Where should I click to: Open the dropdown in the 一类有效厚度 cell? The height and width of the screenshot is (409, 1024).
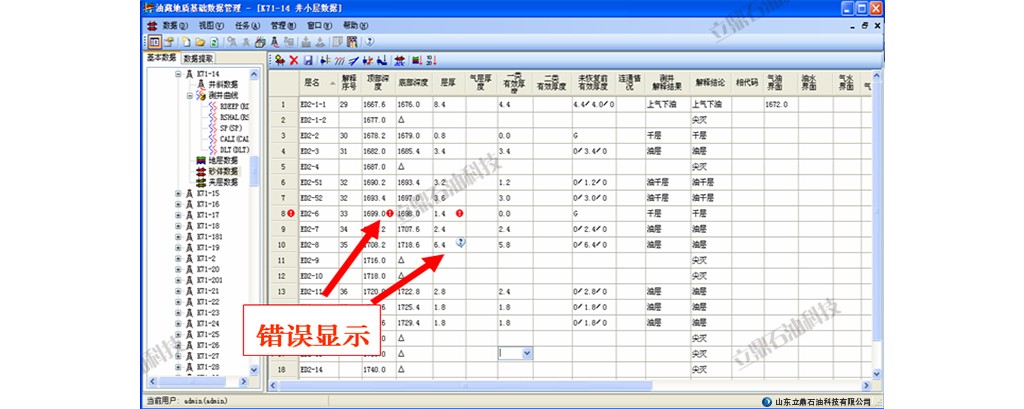(x=527, y=353)
